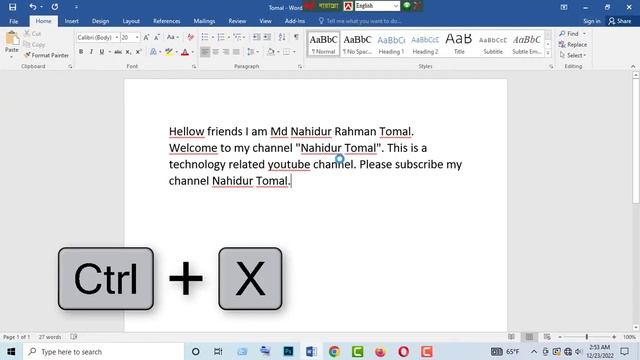Increase paragraph indent

[267, 37]
